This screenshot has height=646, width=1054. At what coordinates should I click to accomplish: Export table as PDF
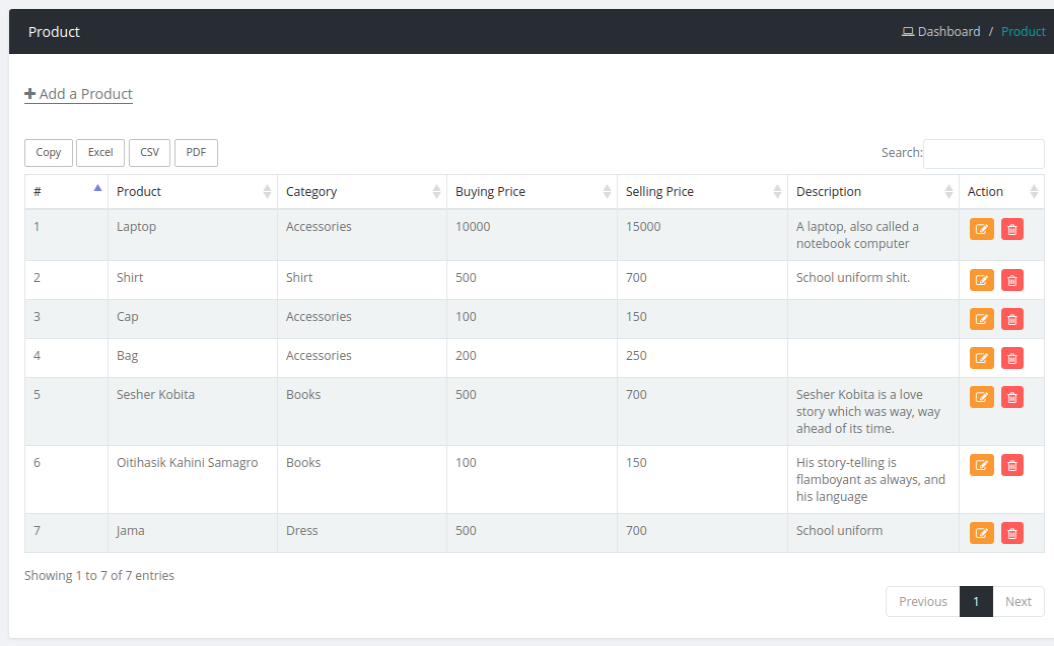point(196,153)
